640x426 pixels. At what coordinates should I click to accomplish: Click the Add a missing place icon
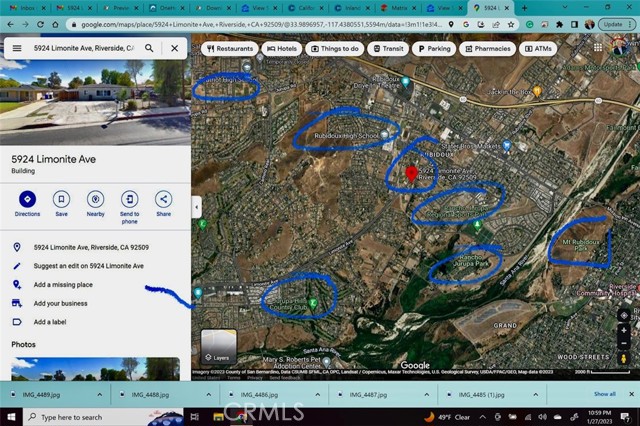click(x=17, y=284)
